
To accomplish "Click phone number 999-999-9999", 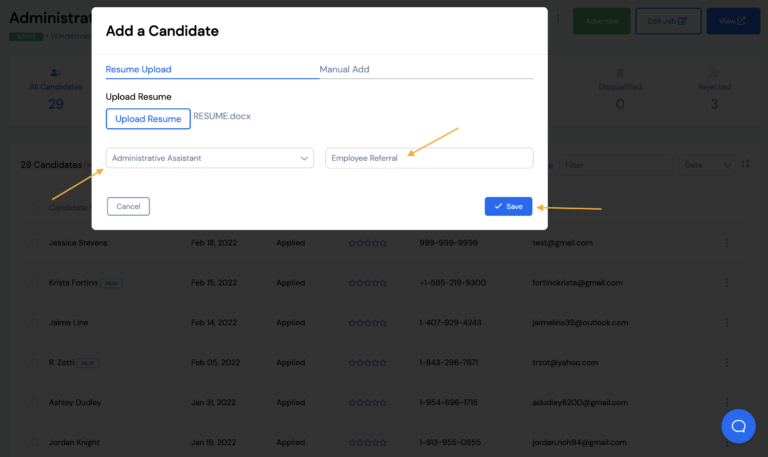I will (448, 242).
